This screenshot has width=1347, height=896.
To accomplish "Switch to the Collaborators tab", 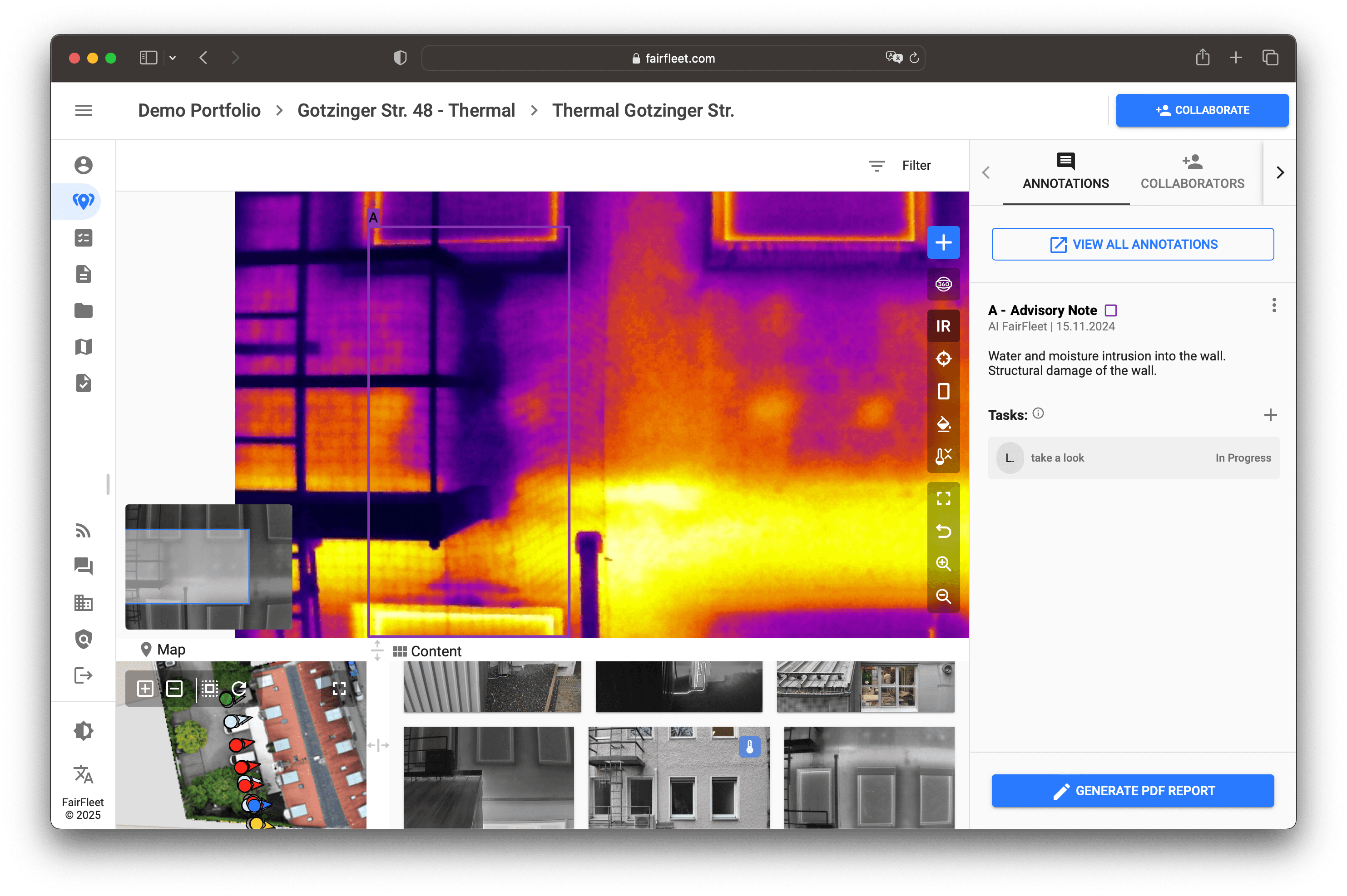I will pyautogui.click(x=1192, y=172).
